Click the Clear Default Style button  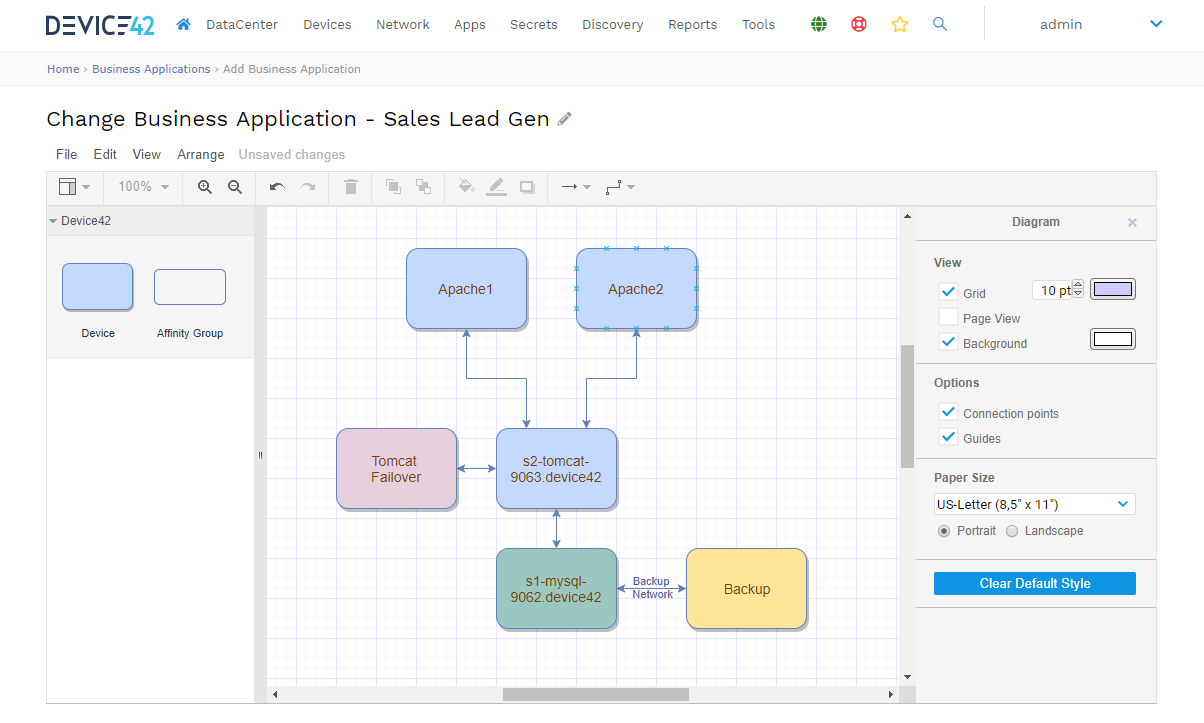pyautogui.click(x=1034, y=583)
